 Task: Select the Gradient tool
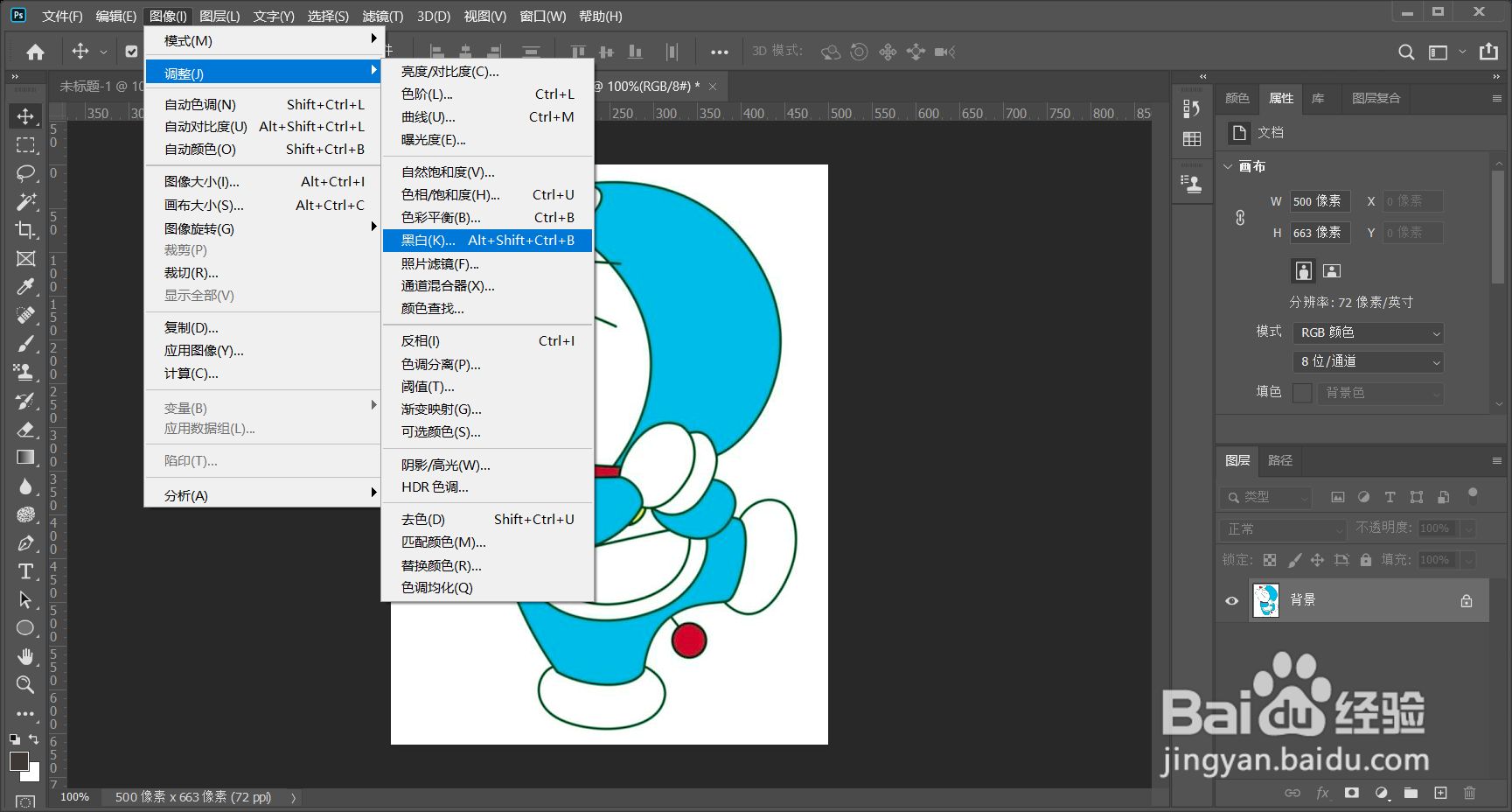pyautogui.click(x=25, y=458)
